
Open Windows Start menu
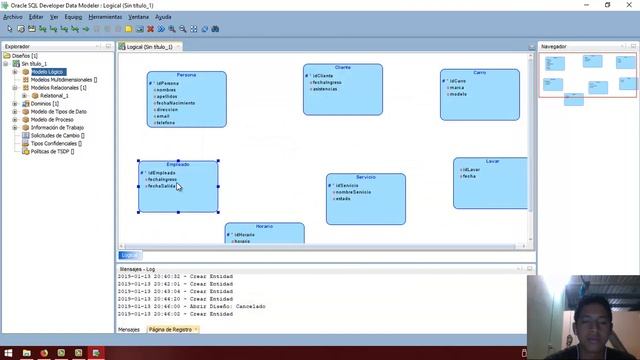click(x=8, y=353)
